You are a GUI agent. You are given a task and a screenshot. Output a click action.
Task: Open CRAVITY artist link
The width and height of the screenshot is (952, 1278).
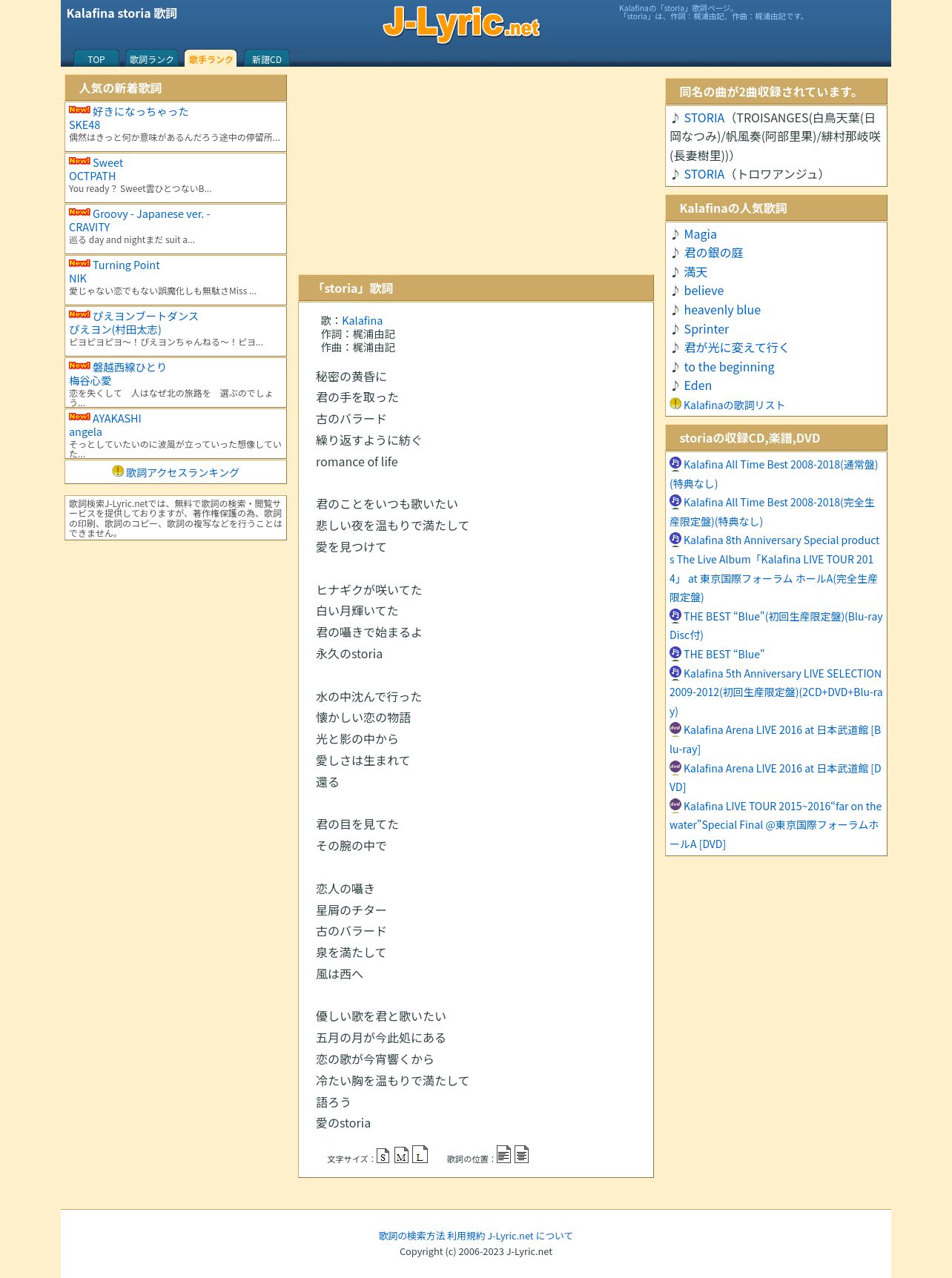[90, 227]
